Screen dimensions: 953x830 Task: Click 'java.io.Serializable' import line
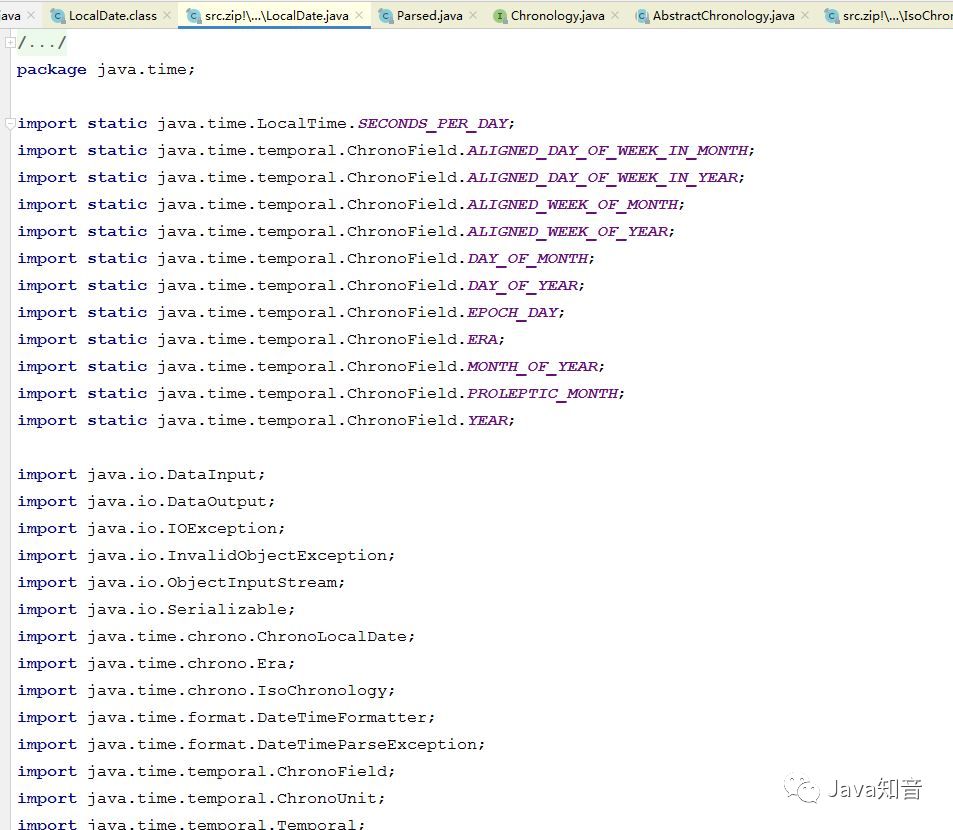pyautogui.click(x=156, y=609)
